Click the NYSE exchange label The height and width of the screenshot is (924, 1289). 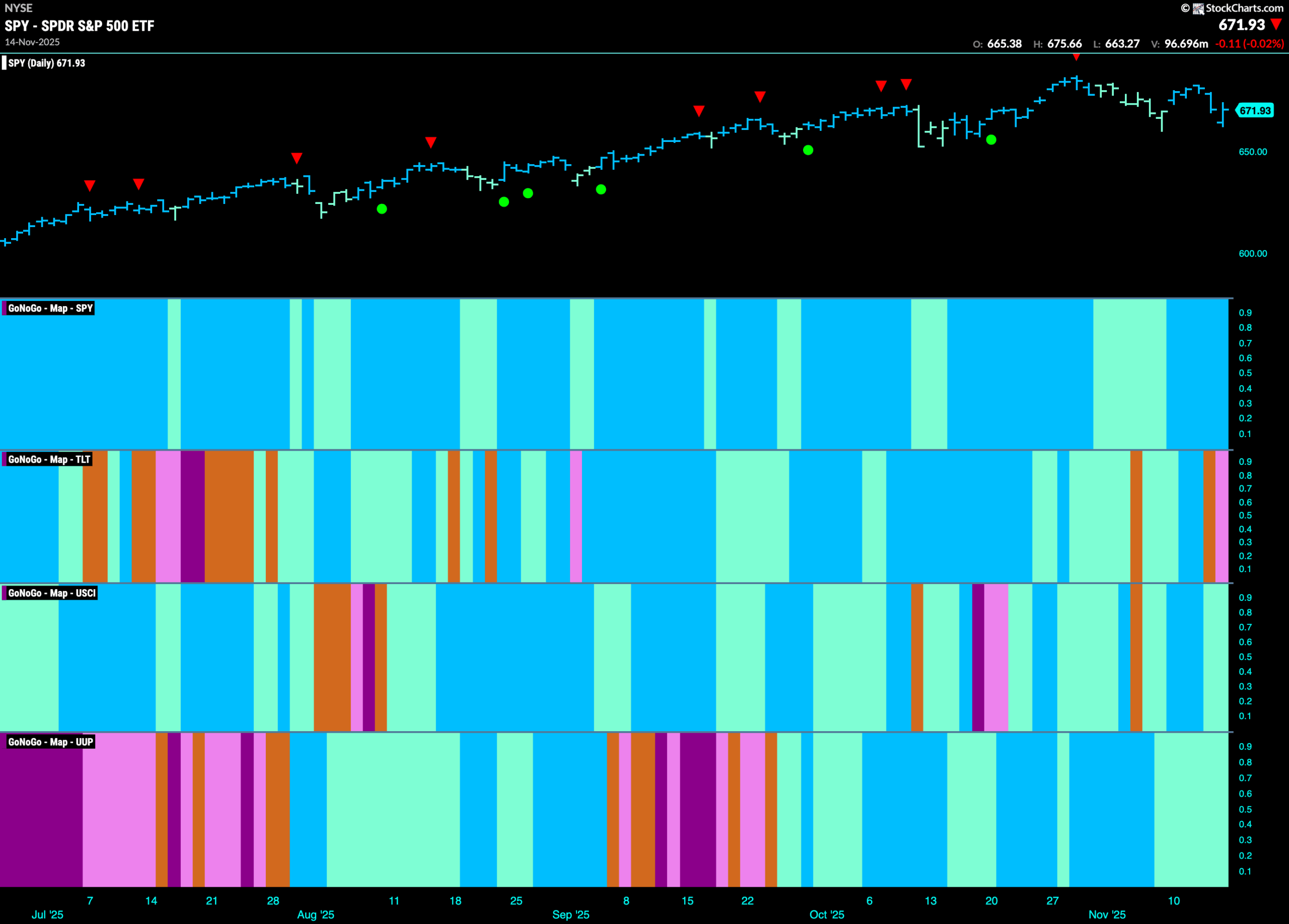(x=19, y=8)
